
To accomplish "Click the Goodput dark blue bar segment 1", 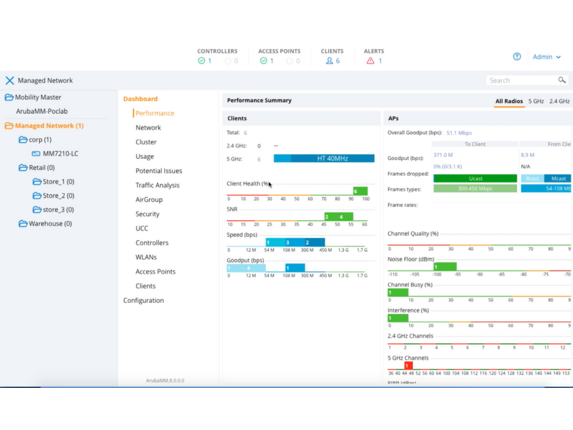I will click(295, 268).
